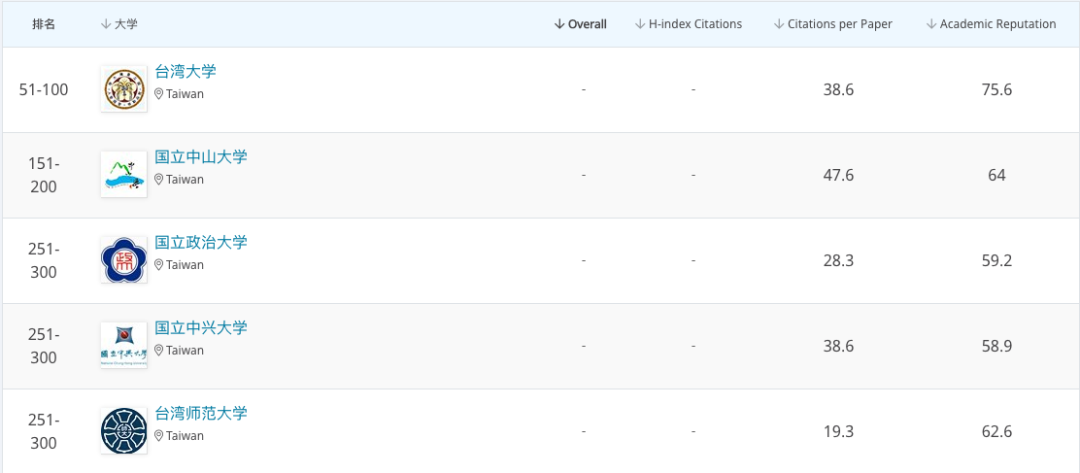Click the 排名 column header
This screenshot has height=473, width=1080.
(44, 24)
